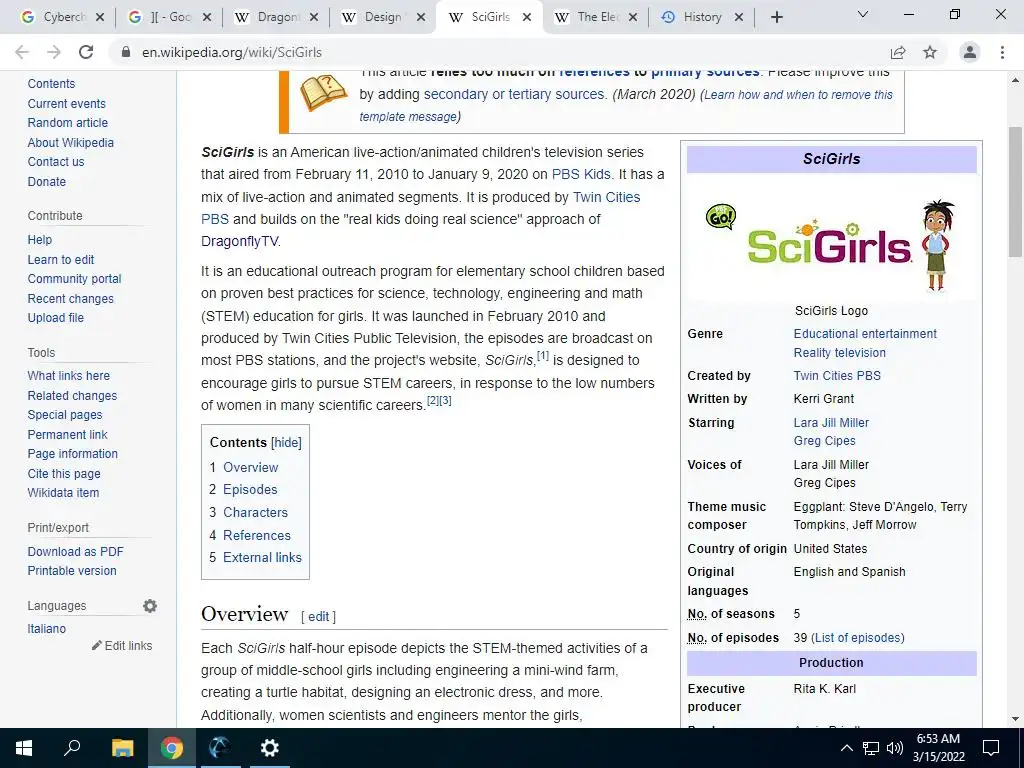Open a new tab with plus
The image size is (1024, 768).
[x=776, y=18]
